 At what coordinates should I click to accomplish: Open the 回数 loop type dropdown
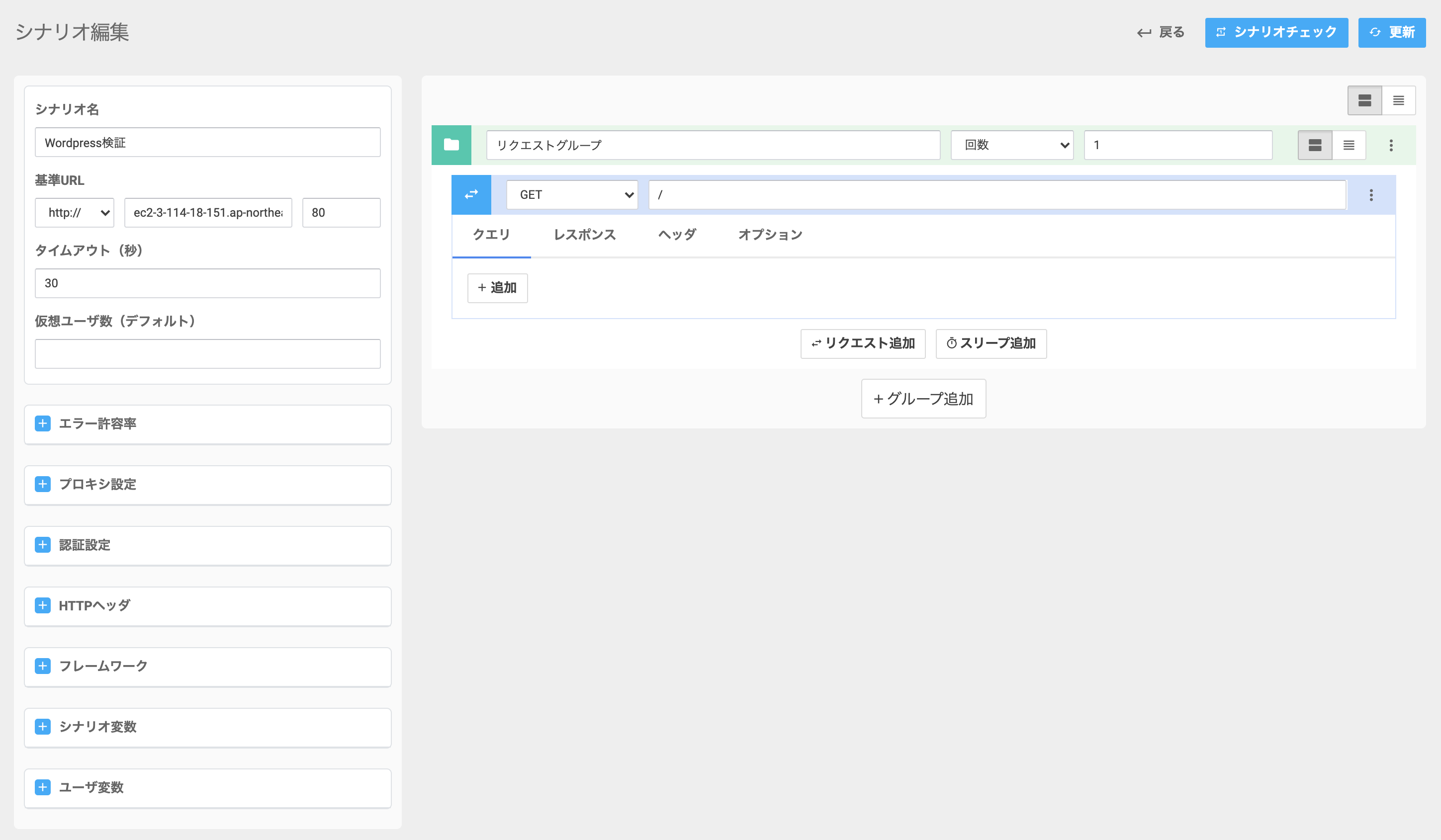coord(1011,145)
